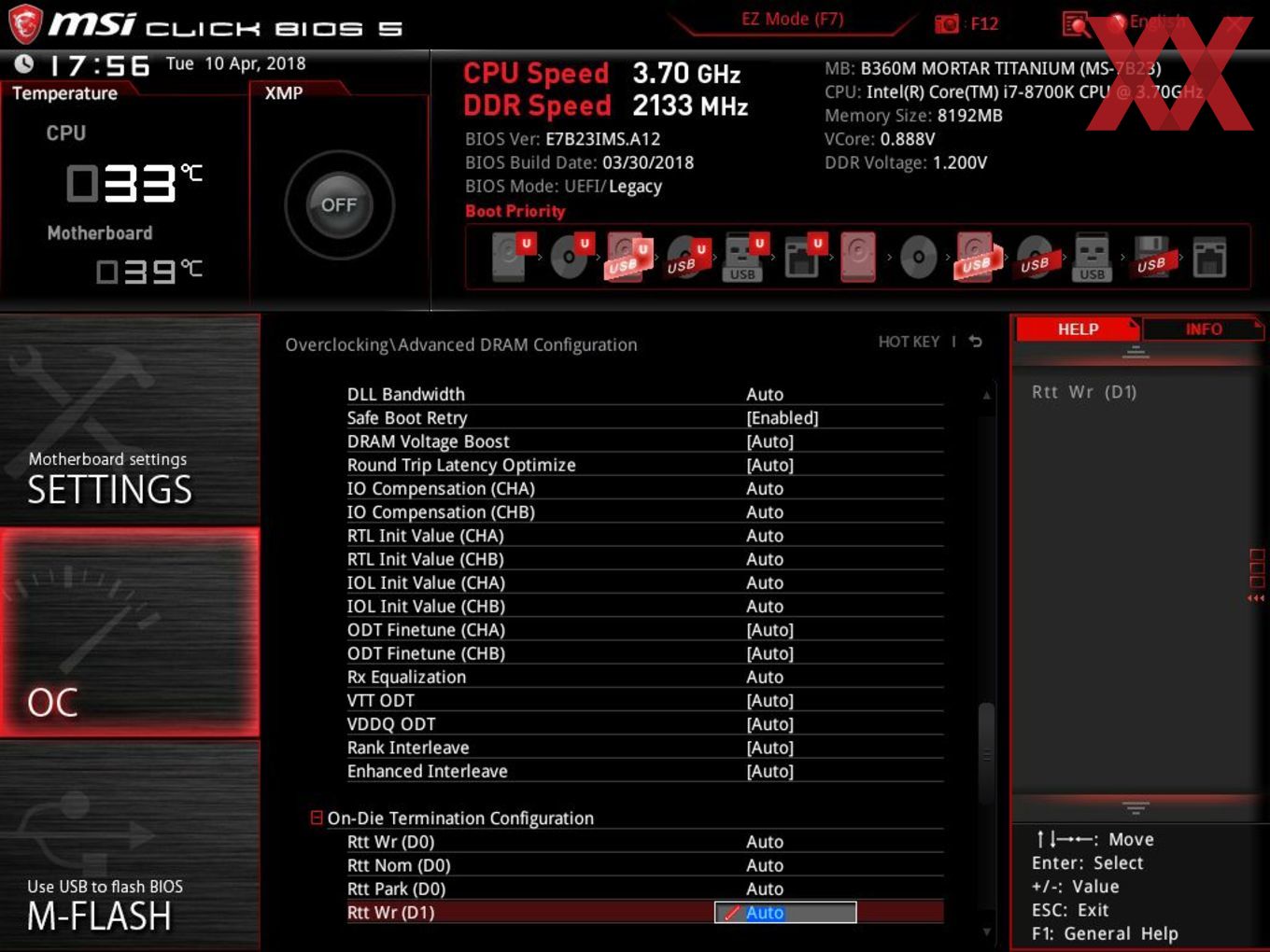Click the Overclocking\Advanced DRAM Configuration breadcrumb

pos(461,344)
